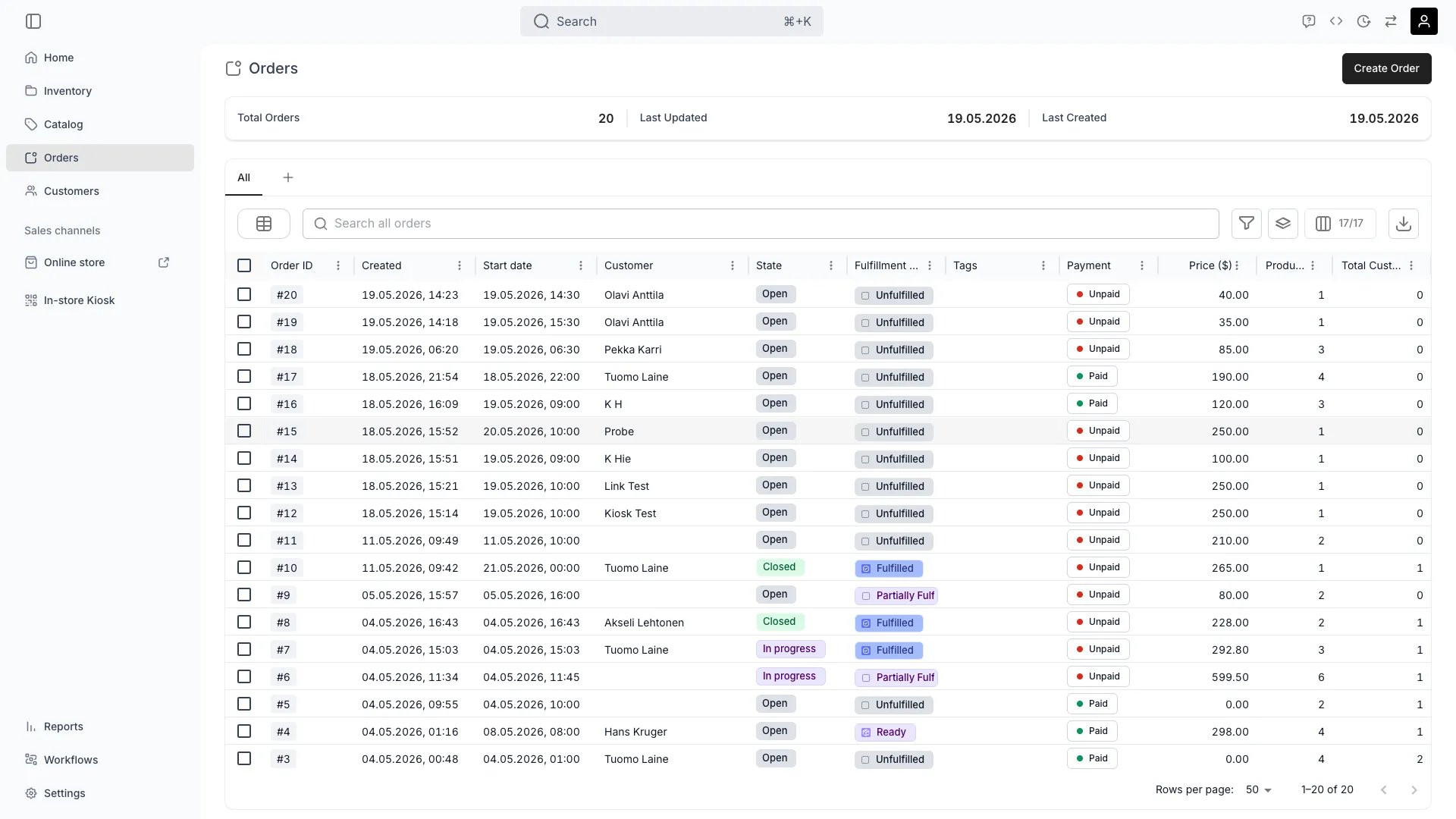Image resolution: width=1456 pixels, height=819 pixels.
Task: Click the Orders sidebar item
Action: [100, 158]
